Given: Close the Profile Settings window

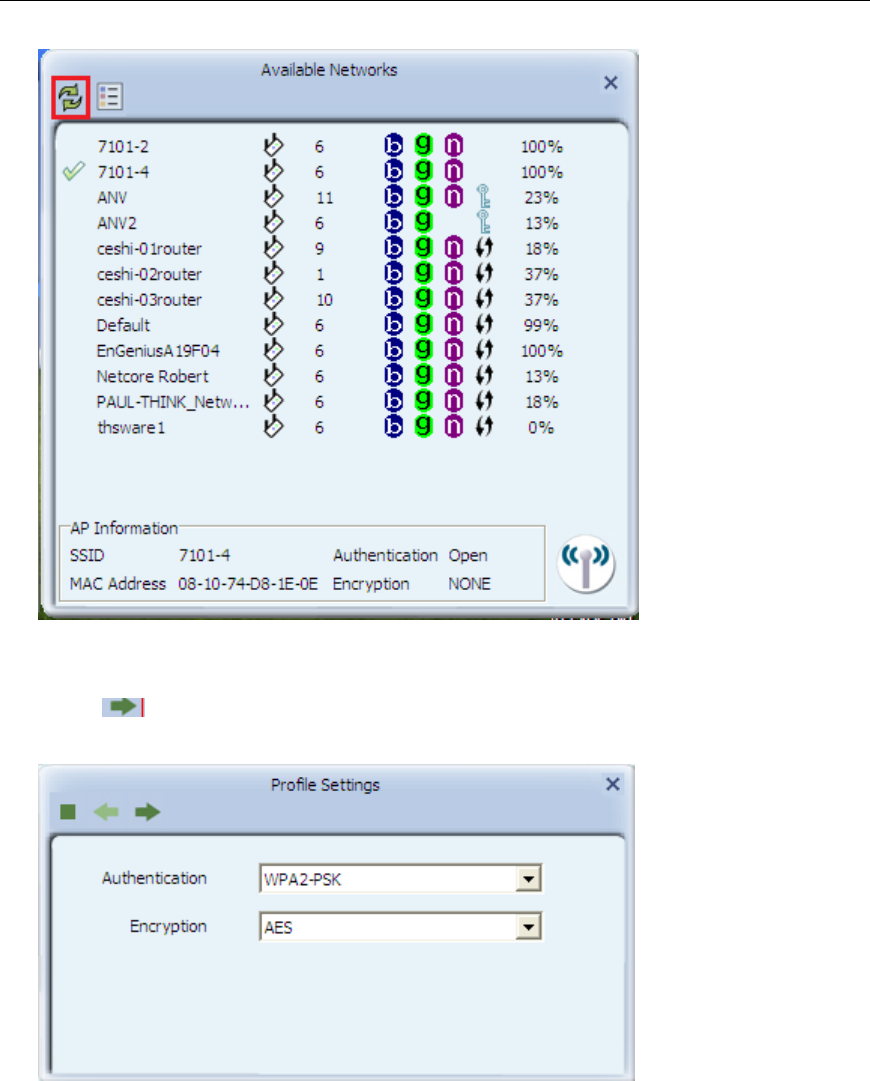Looking at the screenshot, I should pos(613,784).
